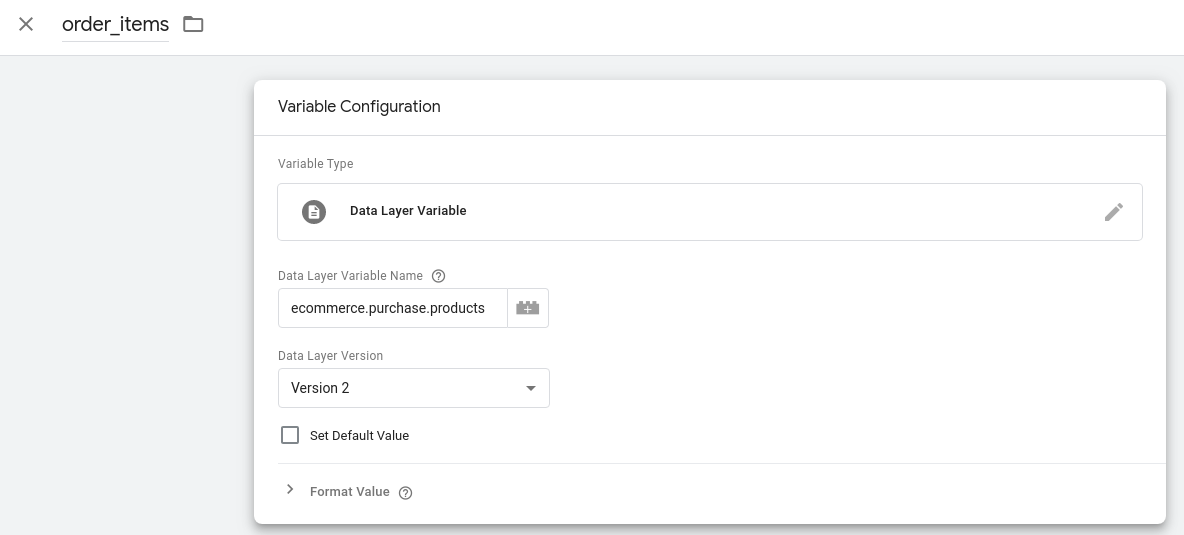
Task: Insert a variable using the brick icon
Action: pos(528,308)
